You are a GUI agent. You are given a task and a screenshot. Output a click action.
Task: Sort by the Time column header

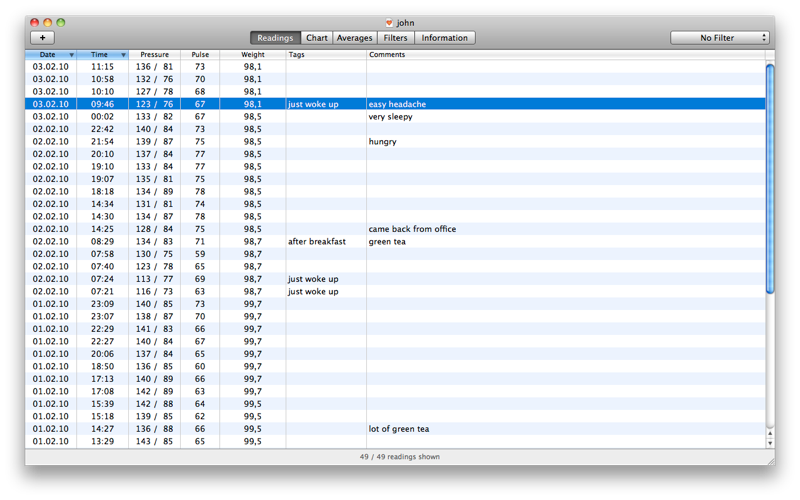click(x=103, y=55)
